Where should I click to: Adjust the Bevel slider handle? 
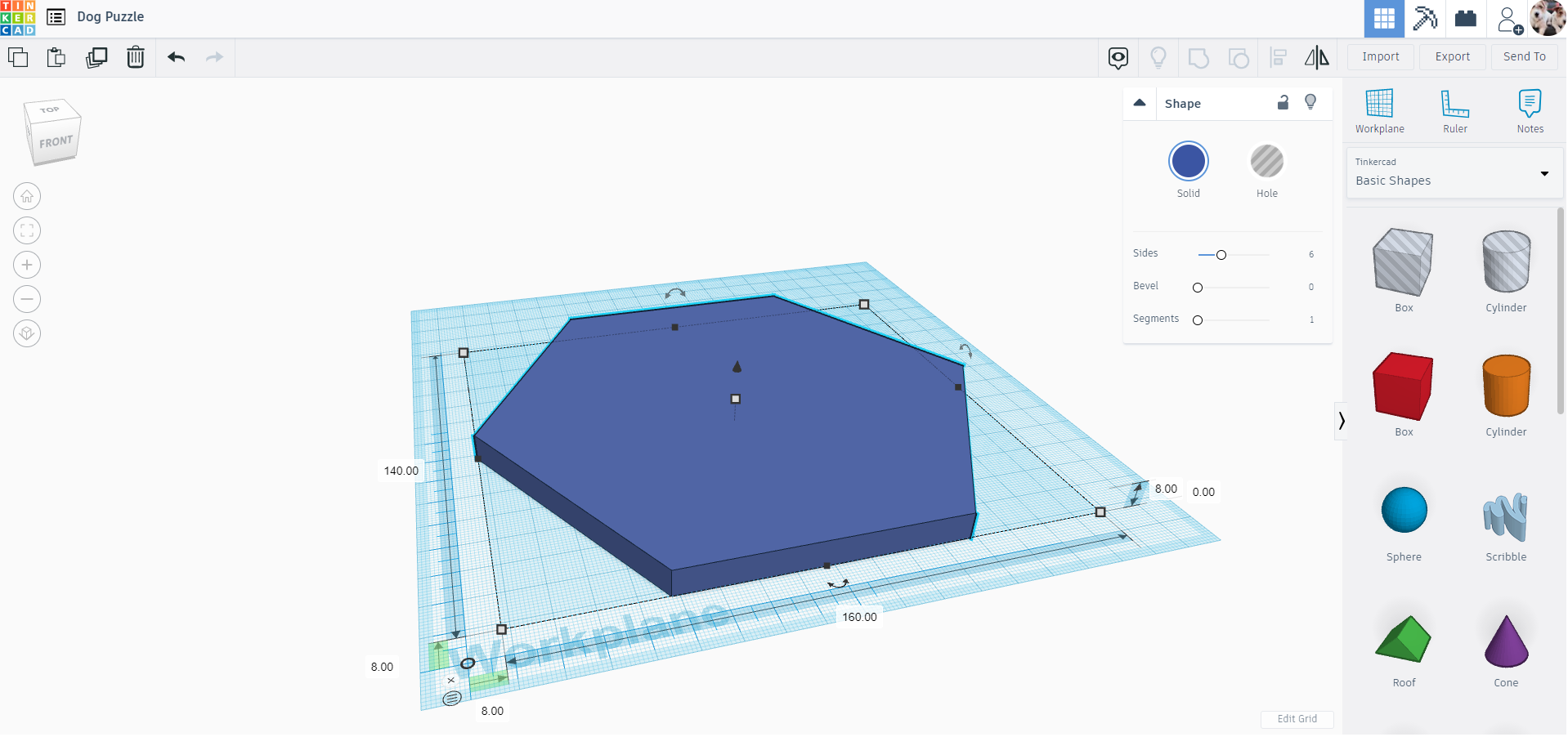[1198, 288]
